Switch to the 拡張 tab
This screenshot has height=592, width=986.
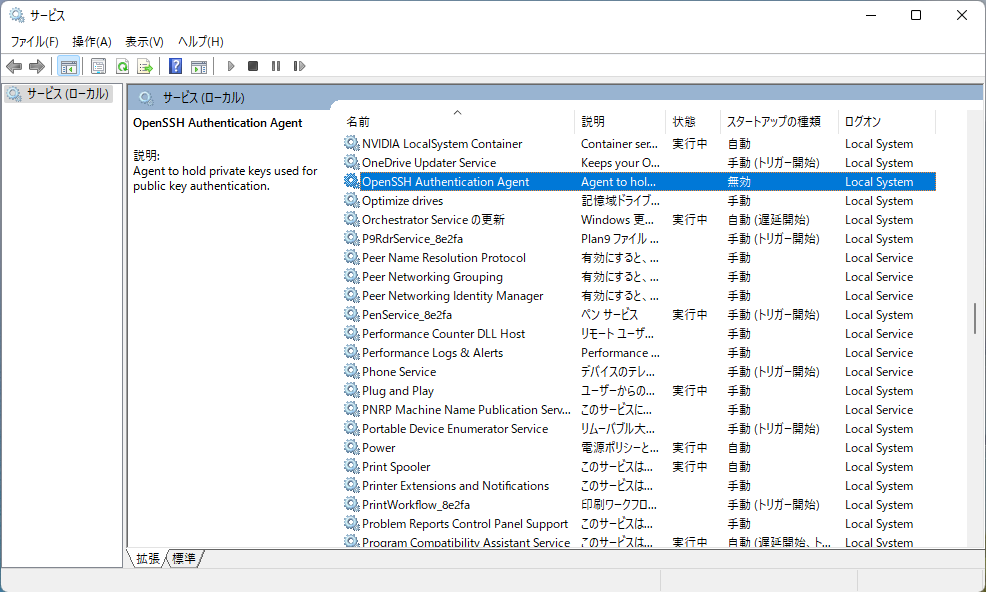146,559
